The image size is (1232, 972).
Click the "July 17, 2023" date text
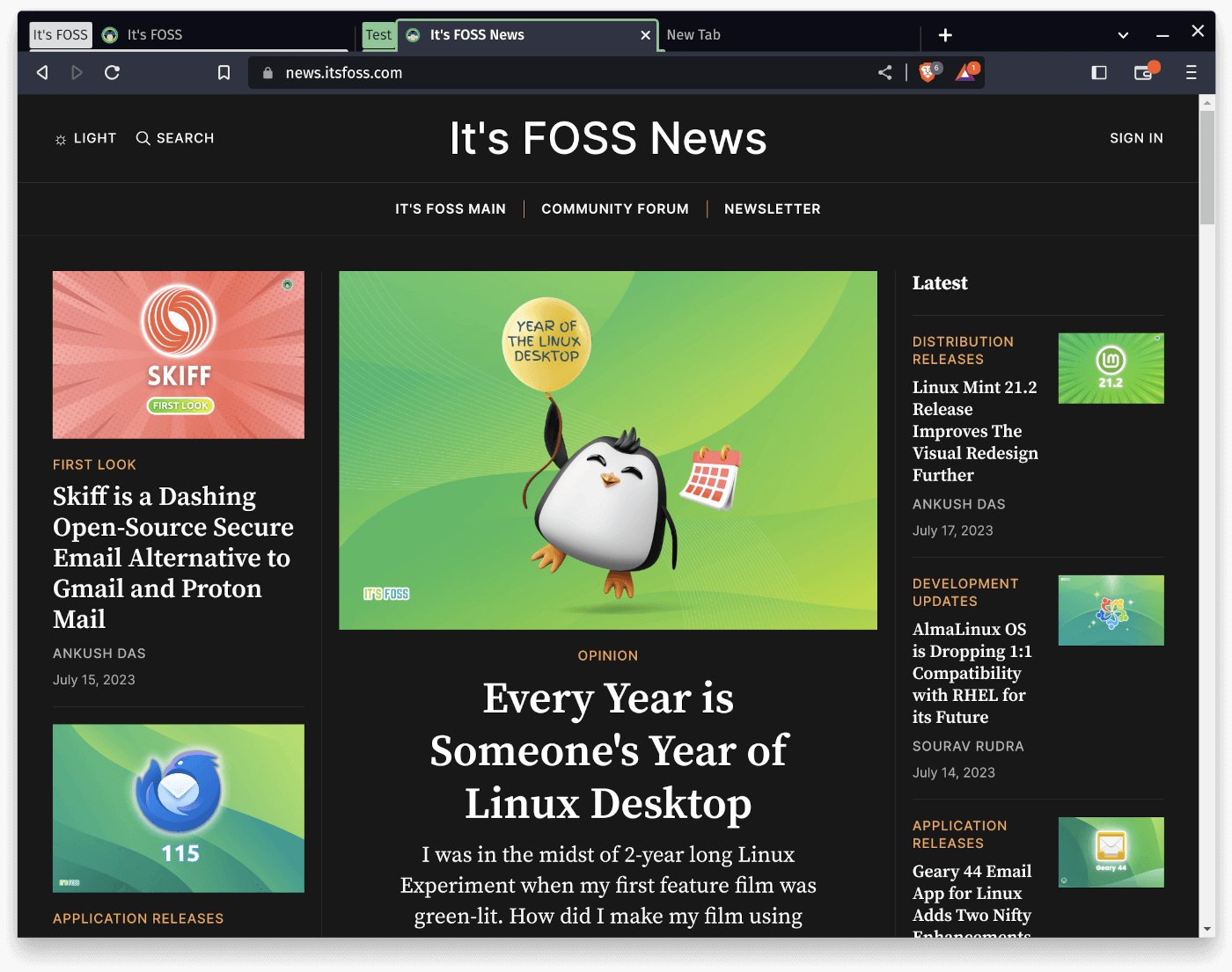point(953,530)
